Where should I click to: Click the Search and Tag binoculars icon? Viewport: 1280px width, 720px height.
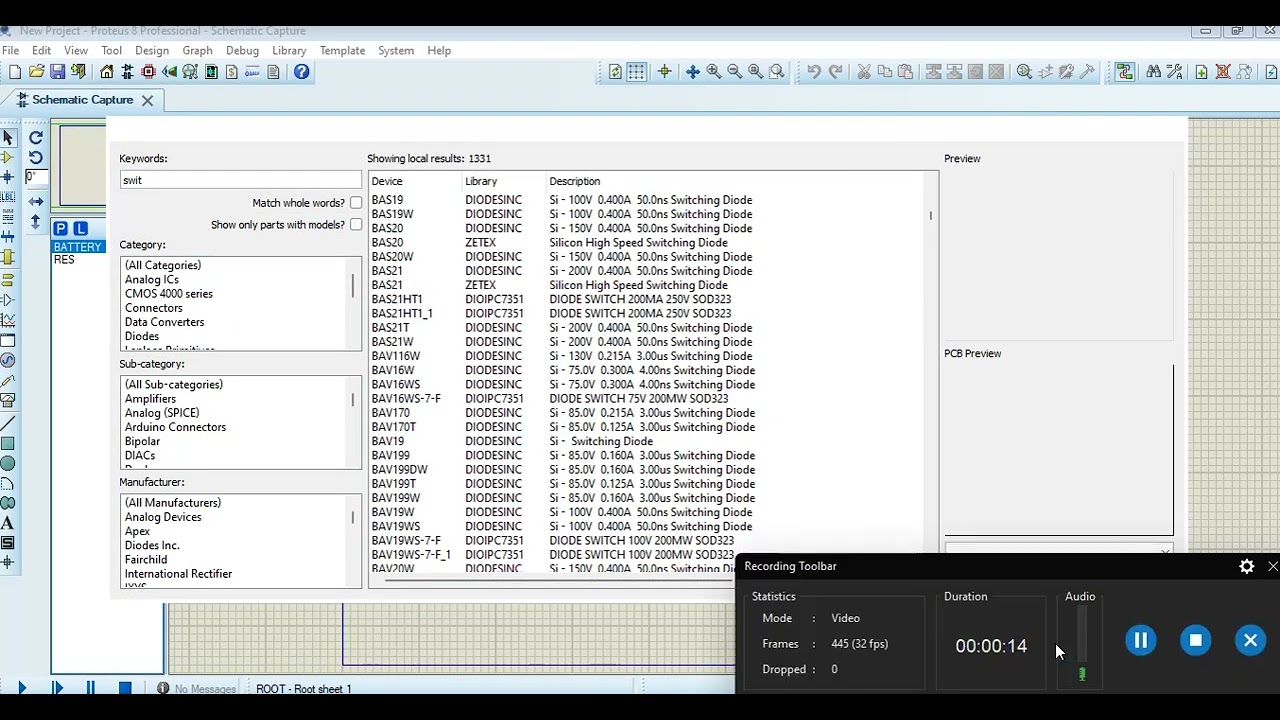1153,72
